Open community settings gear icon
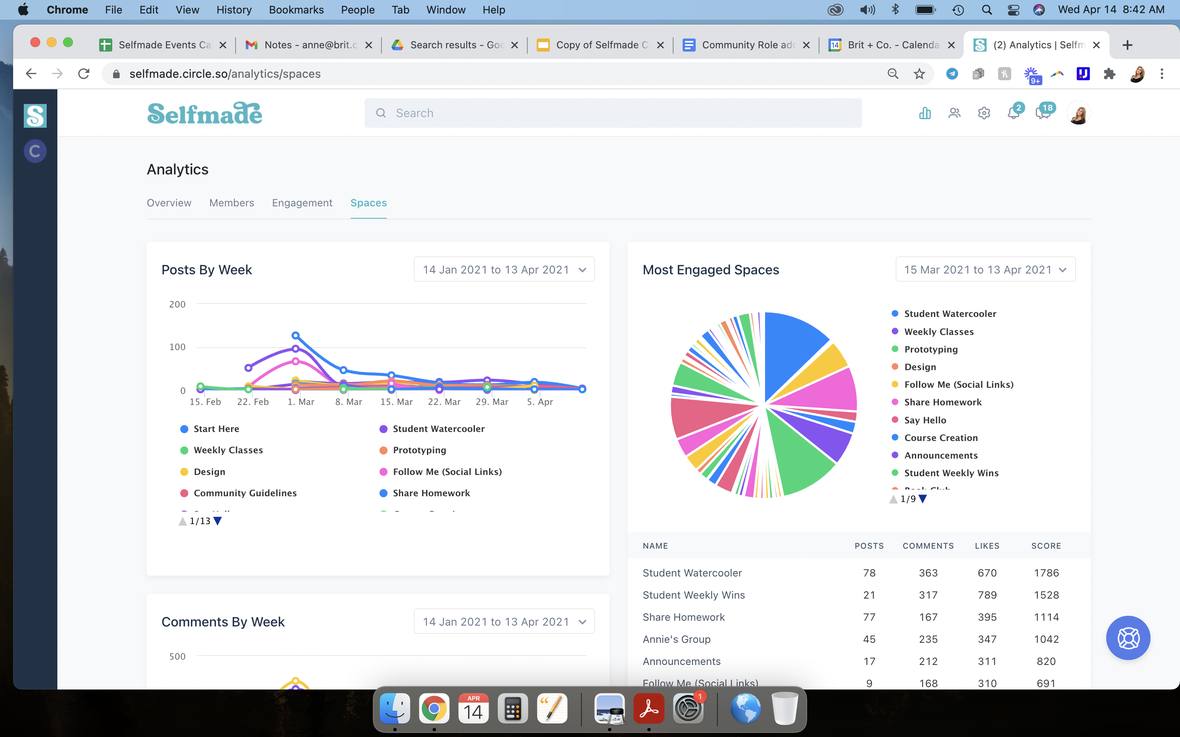The image size is (1180, 737). pos(984,113)
